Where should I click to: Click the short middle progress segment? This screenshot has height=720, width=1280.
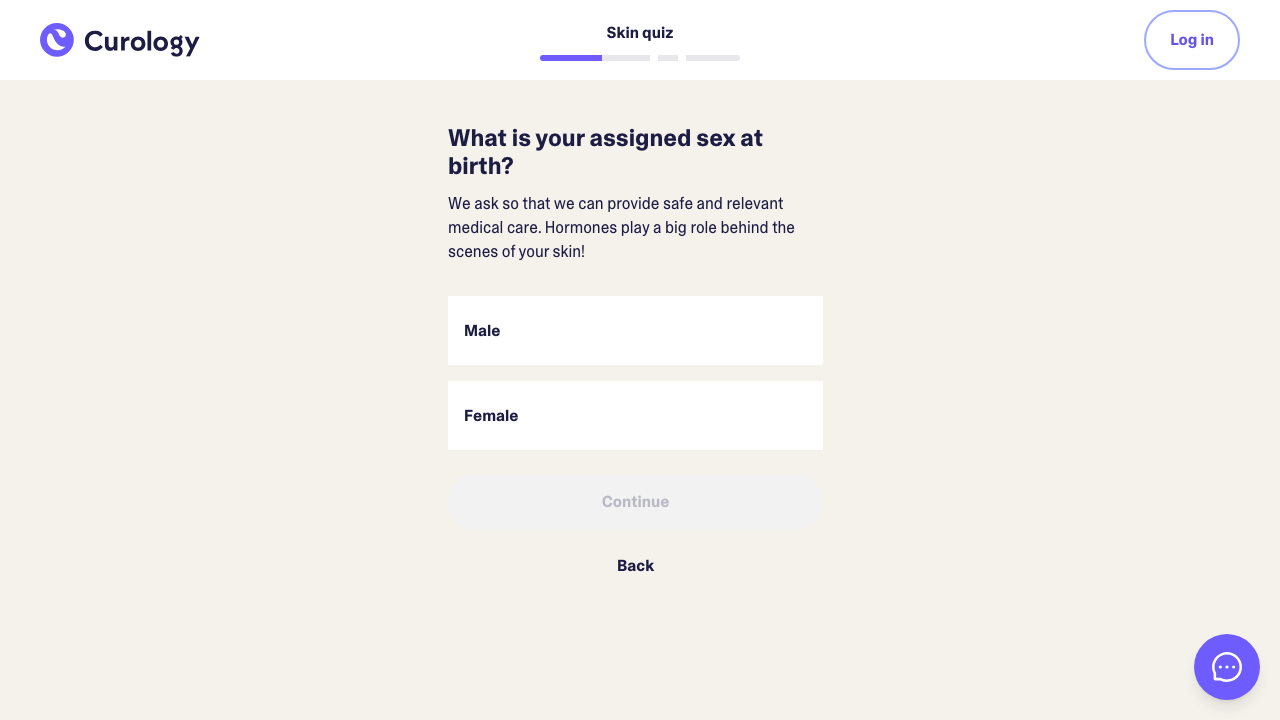point(668,58)
